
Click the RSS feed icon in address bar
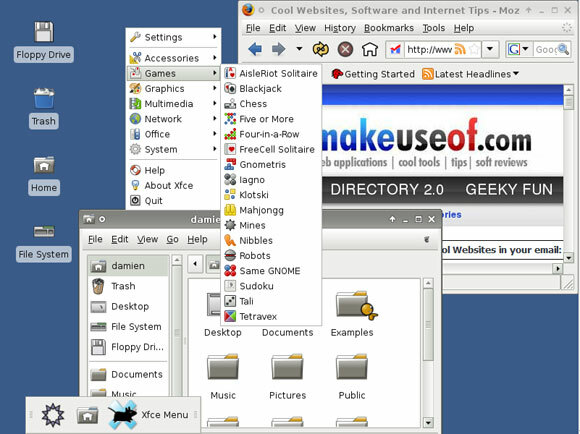click(x=460, y=49)
